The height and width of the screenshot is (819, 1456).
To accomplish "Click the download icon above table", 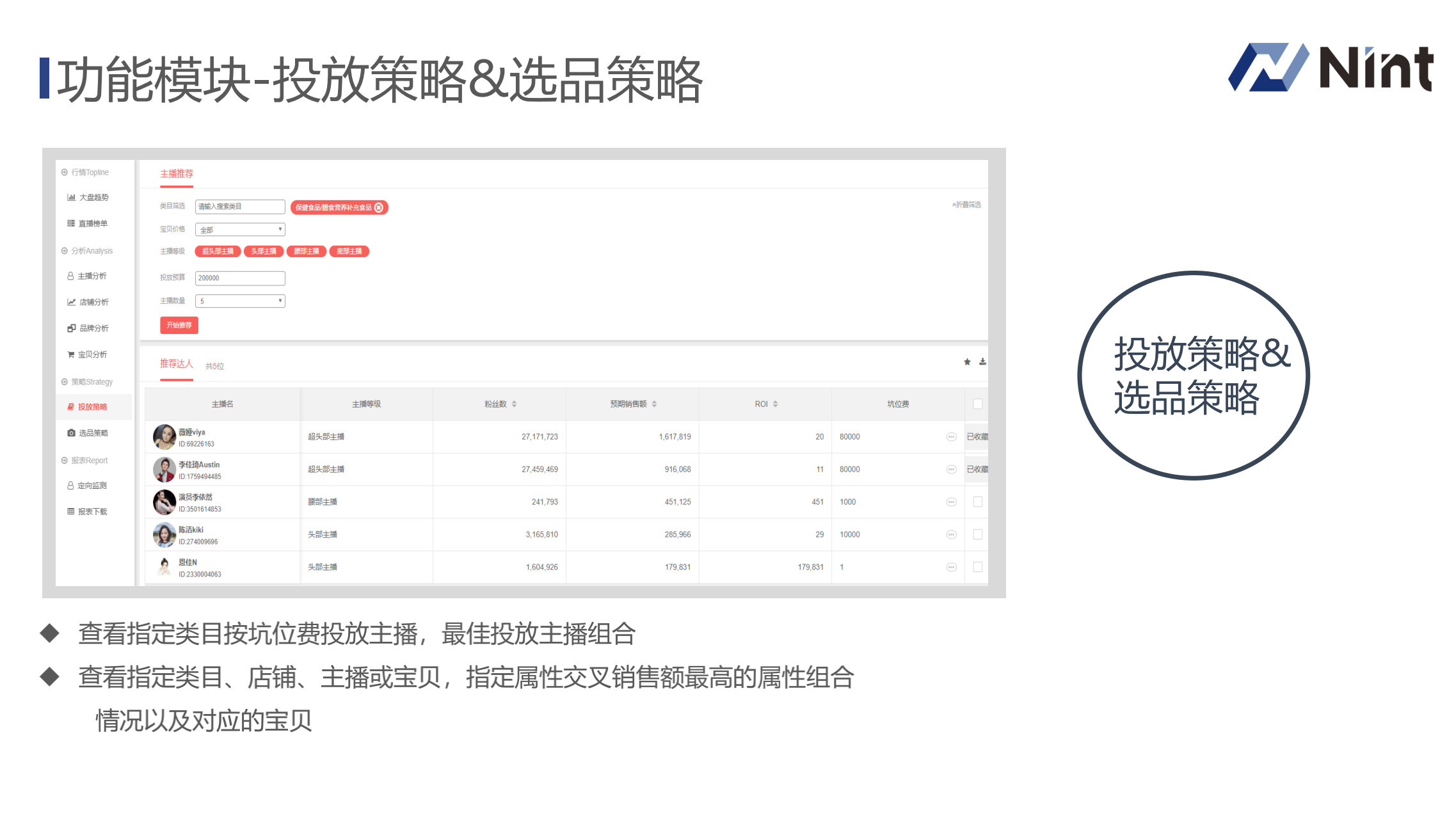I will click(x=982, y=362).
